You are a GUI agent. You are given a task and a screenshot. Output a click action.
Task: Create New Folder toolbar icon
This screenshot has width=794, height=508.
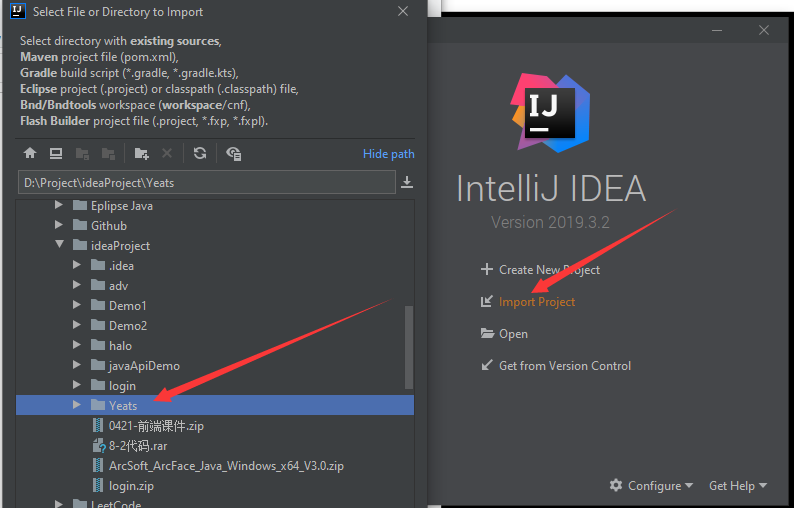(x=141, y=153)
